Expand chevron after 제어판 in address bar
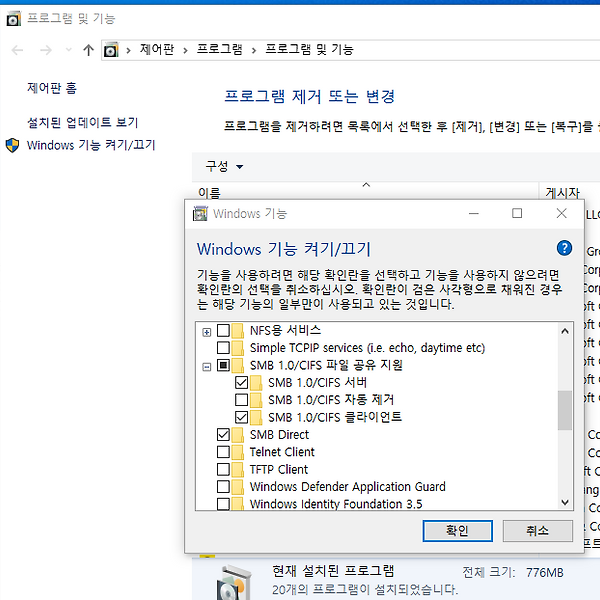 coord(185,51)
